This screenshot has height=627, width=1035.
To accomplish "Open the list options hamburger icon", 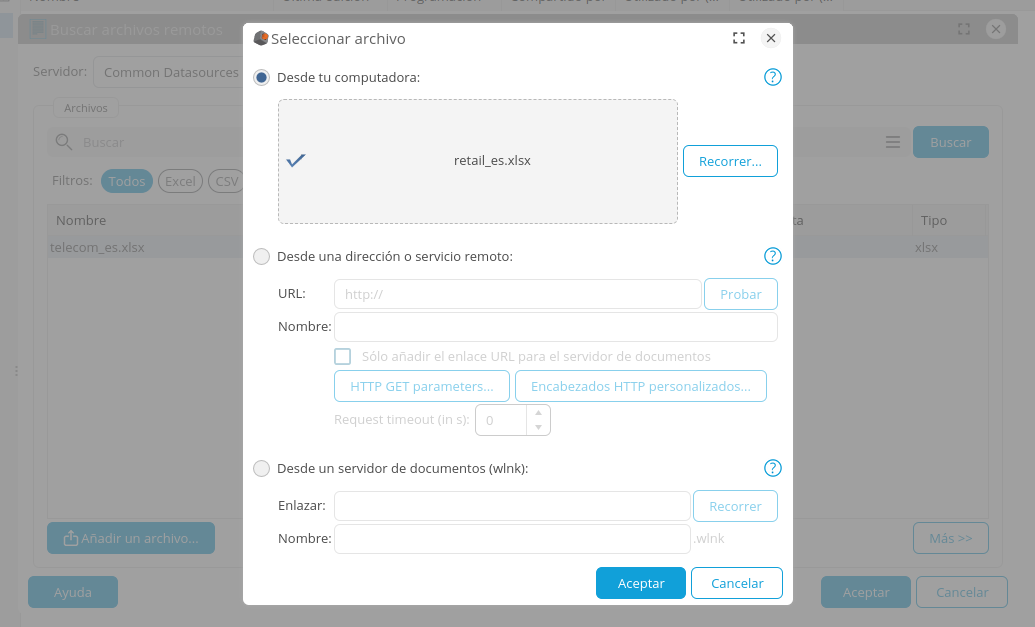I will pos(893,142).
